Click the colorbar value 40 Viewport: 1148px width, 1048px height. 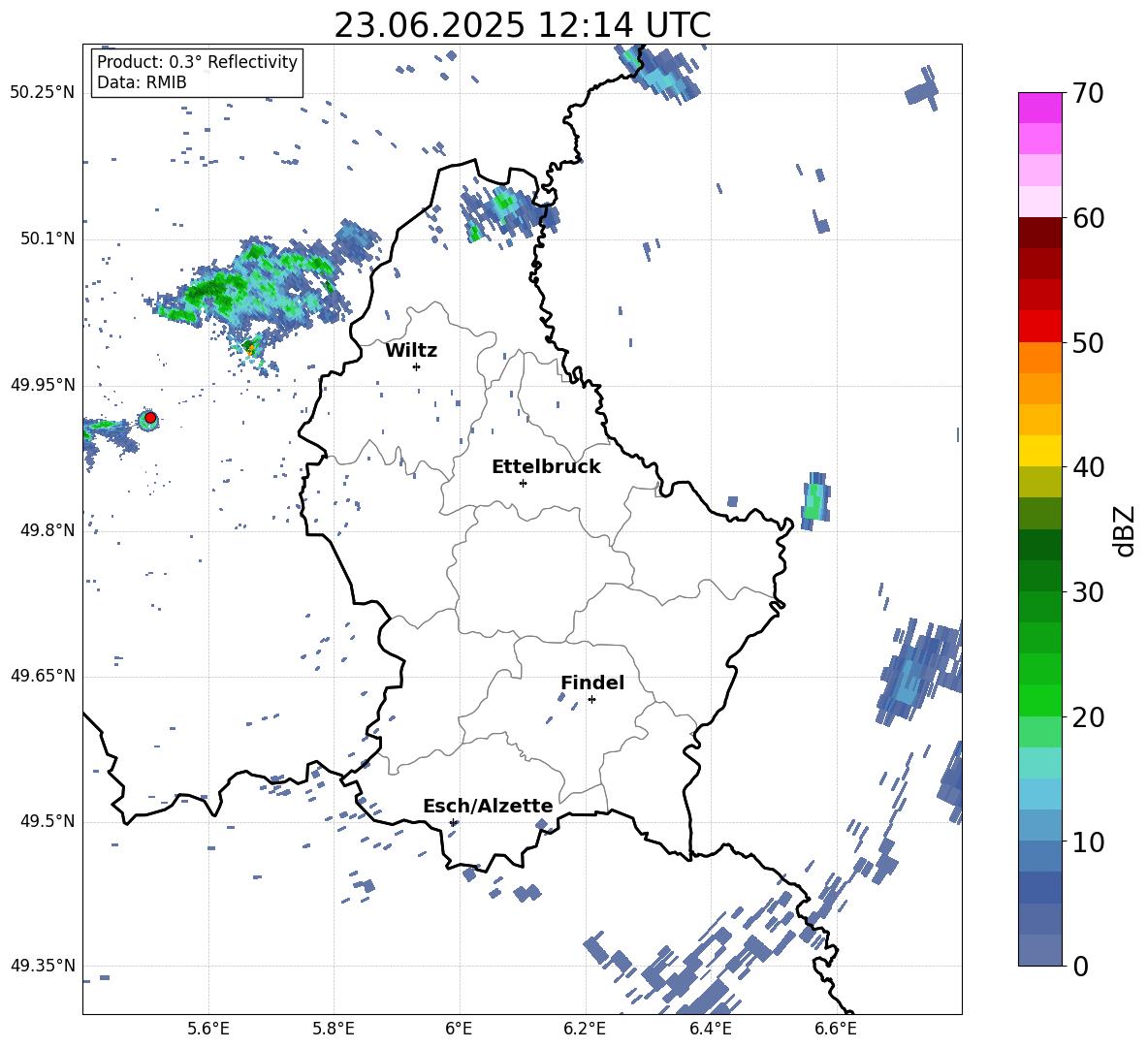tap(1088, 467)
